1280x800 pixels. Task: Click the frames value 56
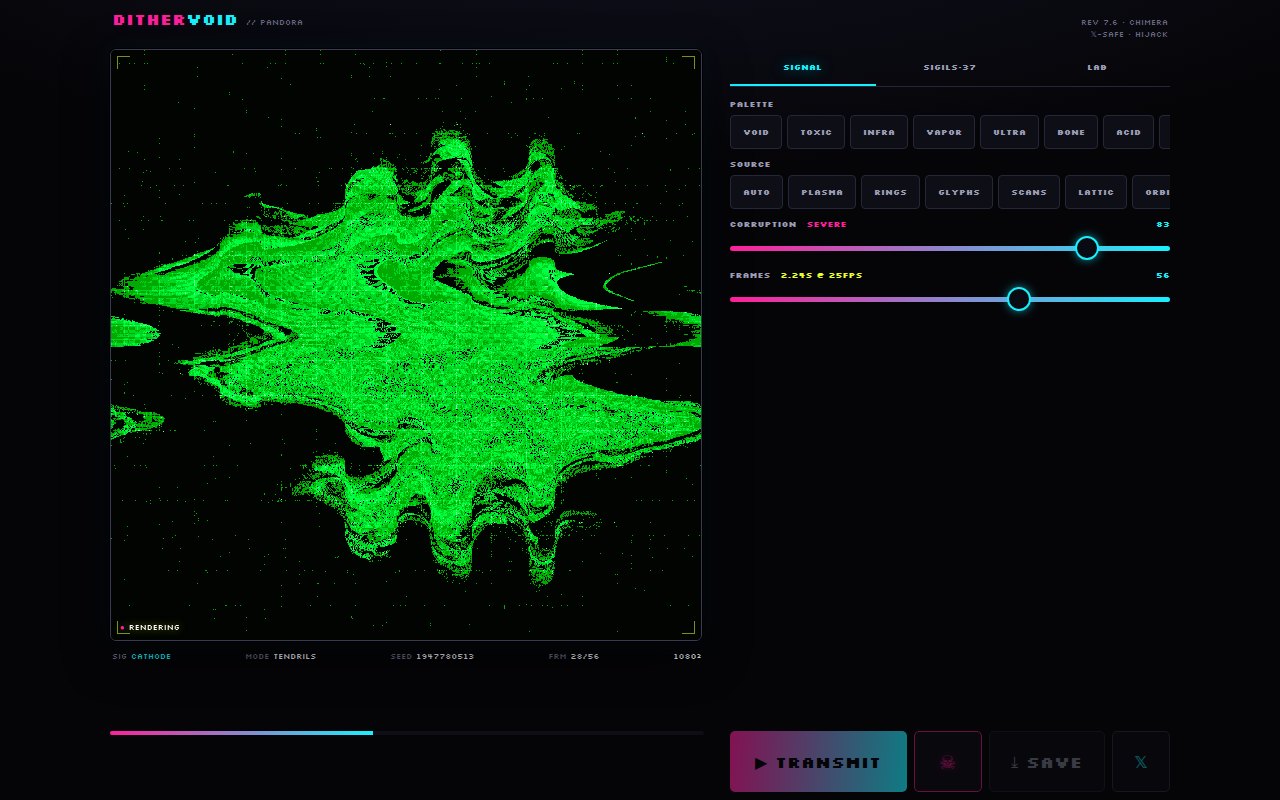tap(1163, 276)
